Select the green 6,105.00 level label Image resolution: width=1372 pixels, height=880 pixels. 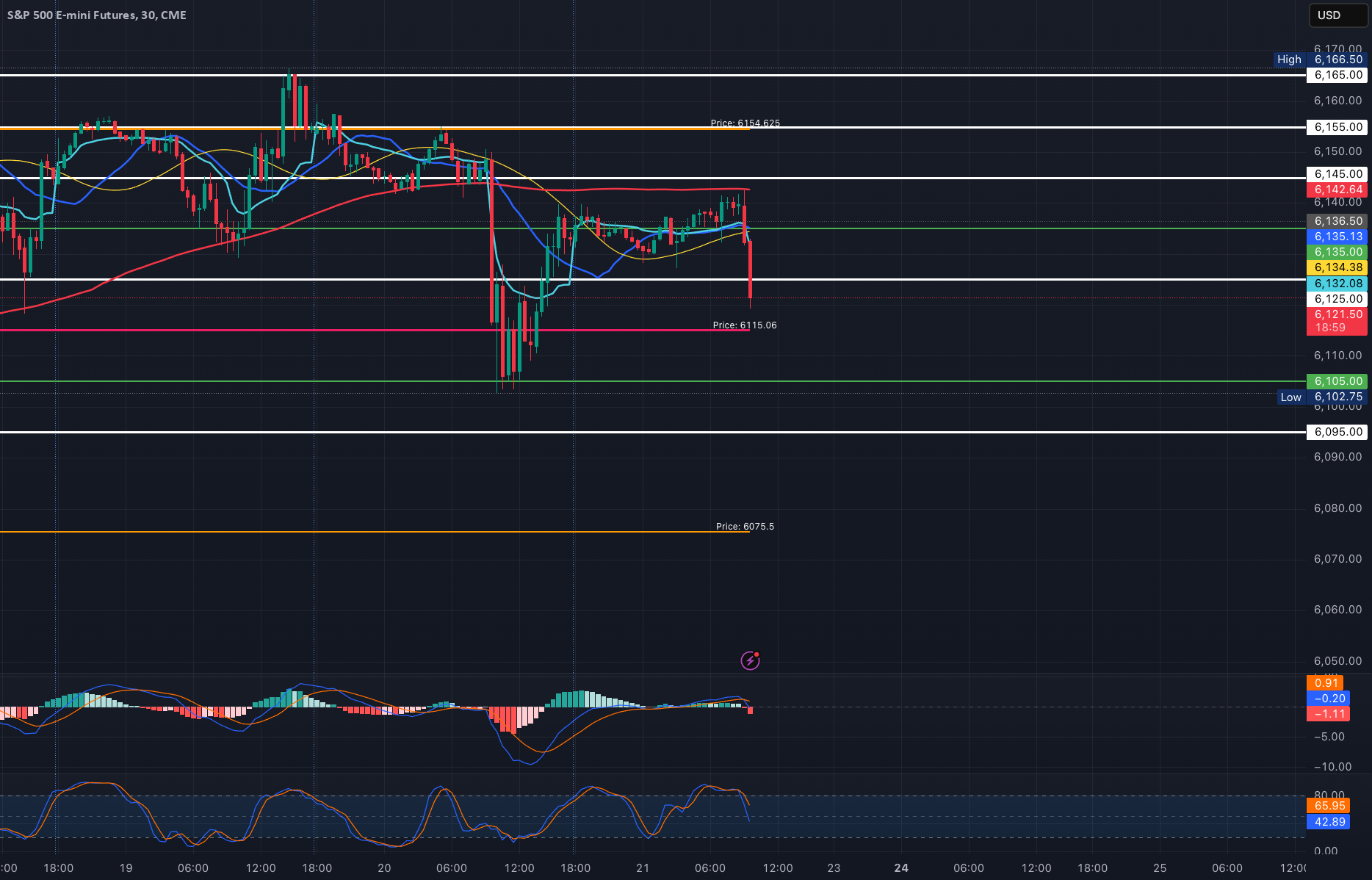1338,381
